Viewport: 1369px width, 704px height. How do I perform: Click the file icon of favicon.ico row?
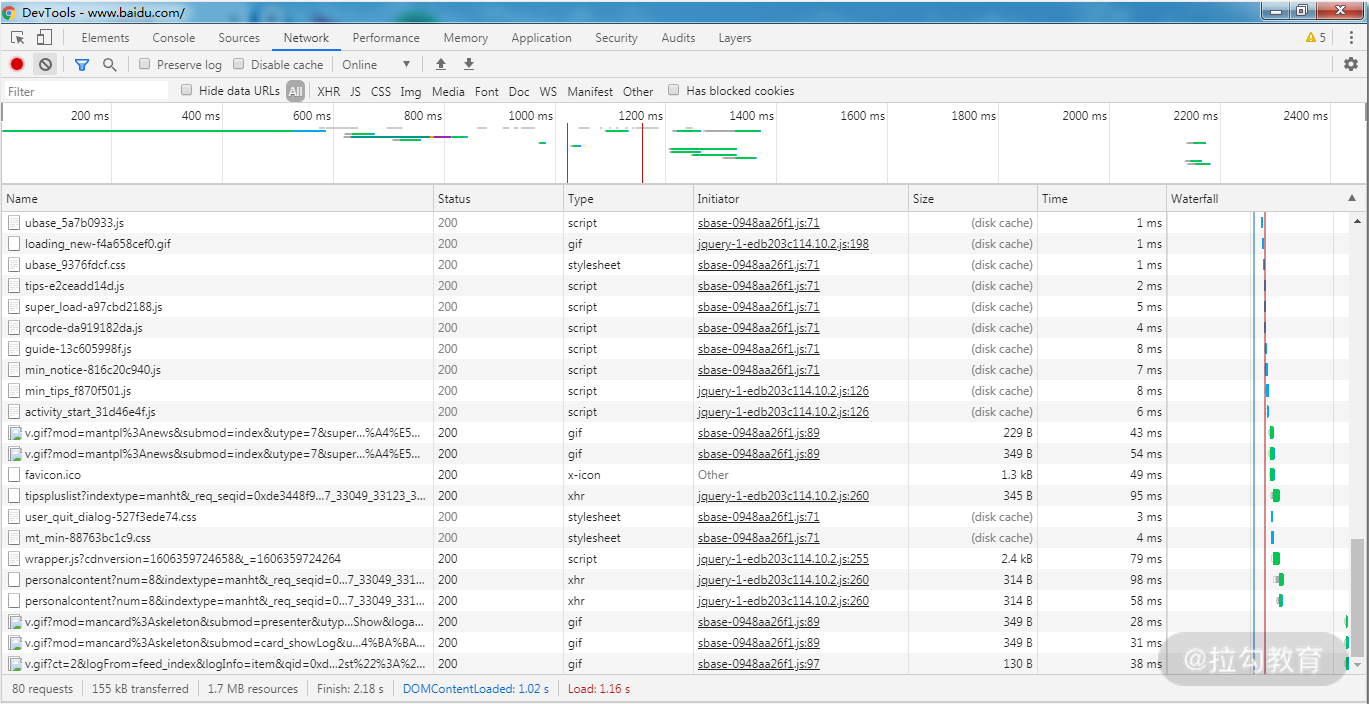[x=15, y=475]
